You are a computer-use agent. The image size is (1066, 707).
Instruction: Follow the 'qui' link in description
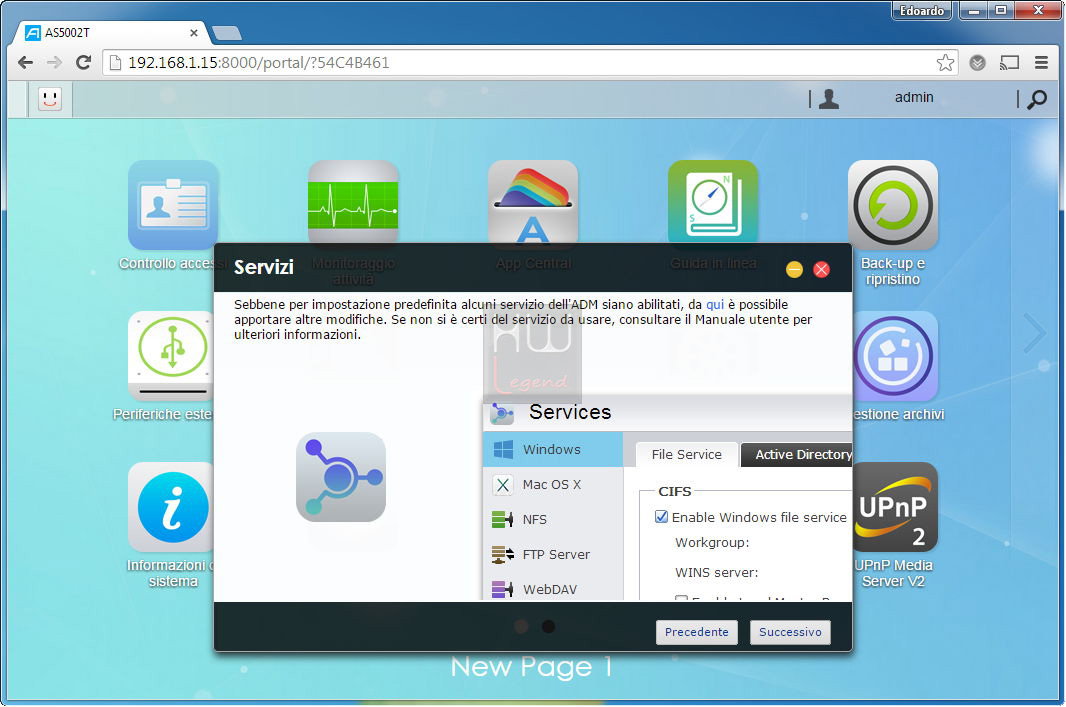[x=715, y=305]
